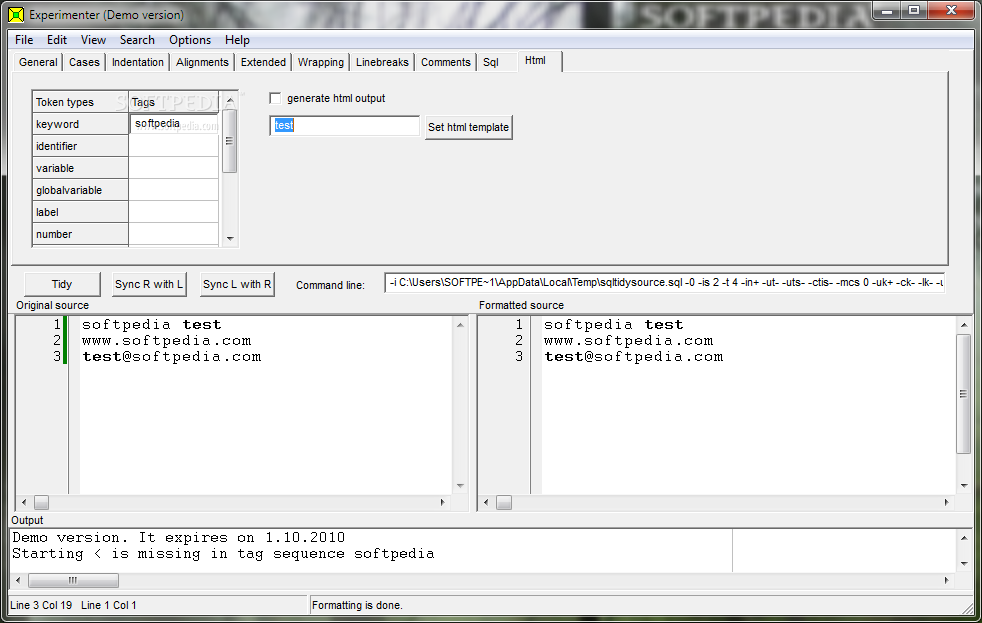Enable generate html output checkbox
982x623 pixels.
pos(275,98)
